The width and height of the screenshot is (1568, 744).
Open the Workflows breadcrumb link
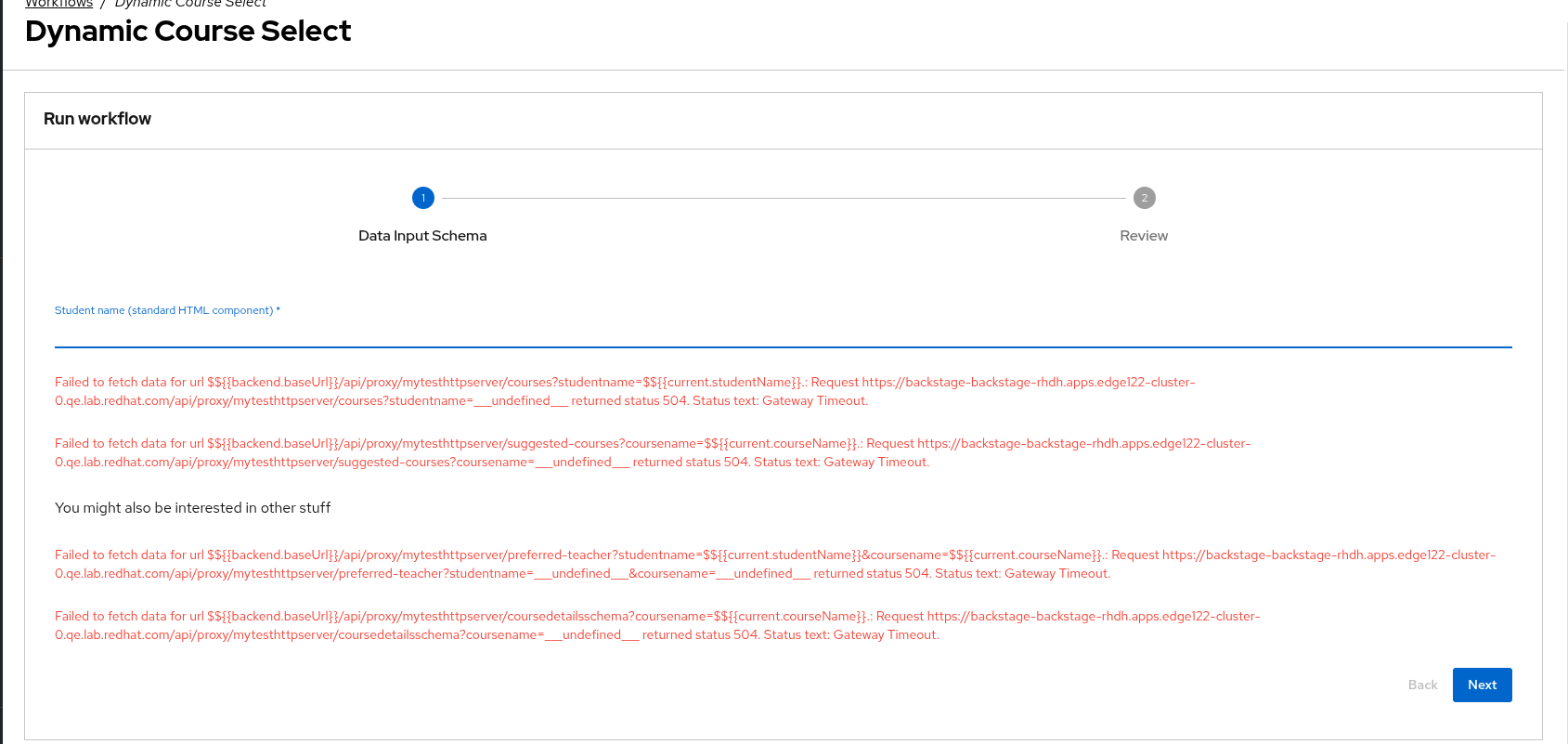58,4
